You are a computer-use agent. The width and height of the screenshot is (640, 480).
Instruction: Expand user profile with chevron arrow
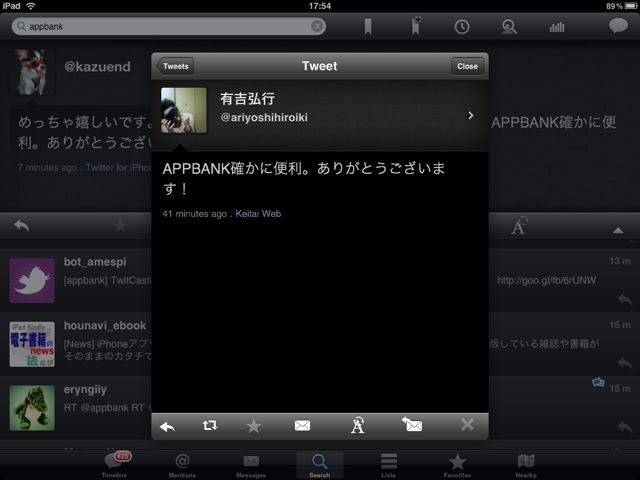tap(471, 116)
